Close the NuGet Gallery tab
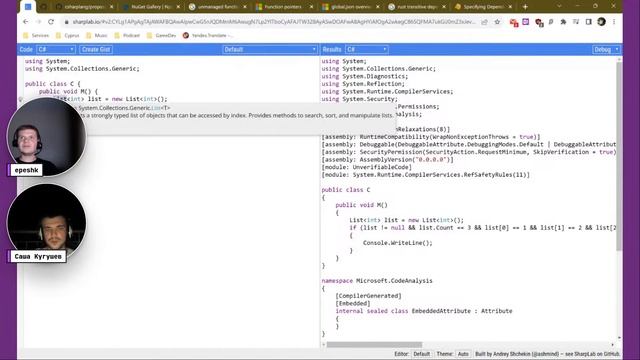640x360 pixels. 178,7
